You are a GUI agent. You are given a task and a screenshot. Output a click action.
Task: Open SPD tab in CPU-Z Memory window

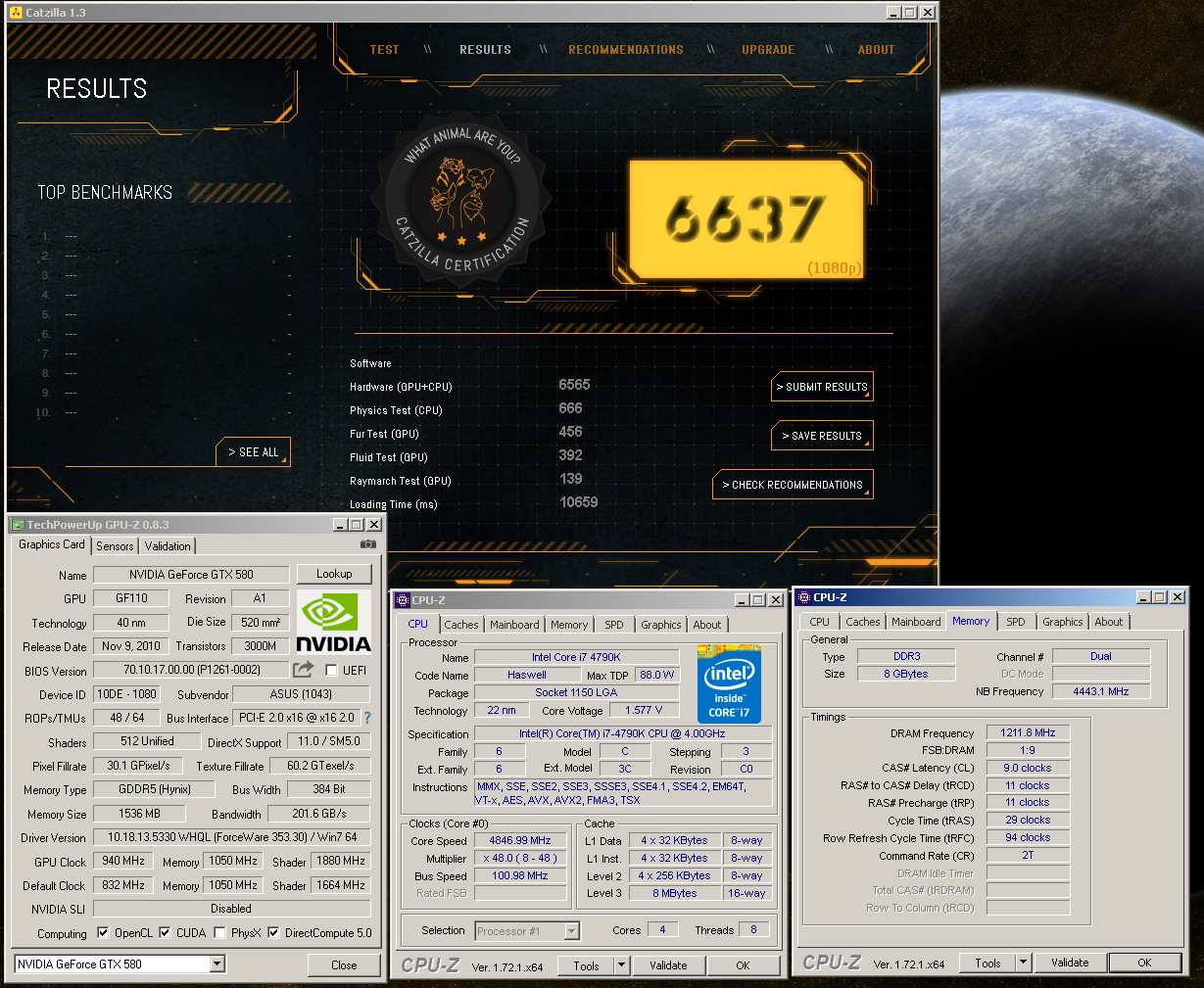[x=1016, y=622]
